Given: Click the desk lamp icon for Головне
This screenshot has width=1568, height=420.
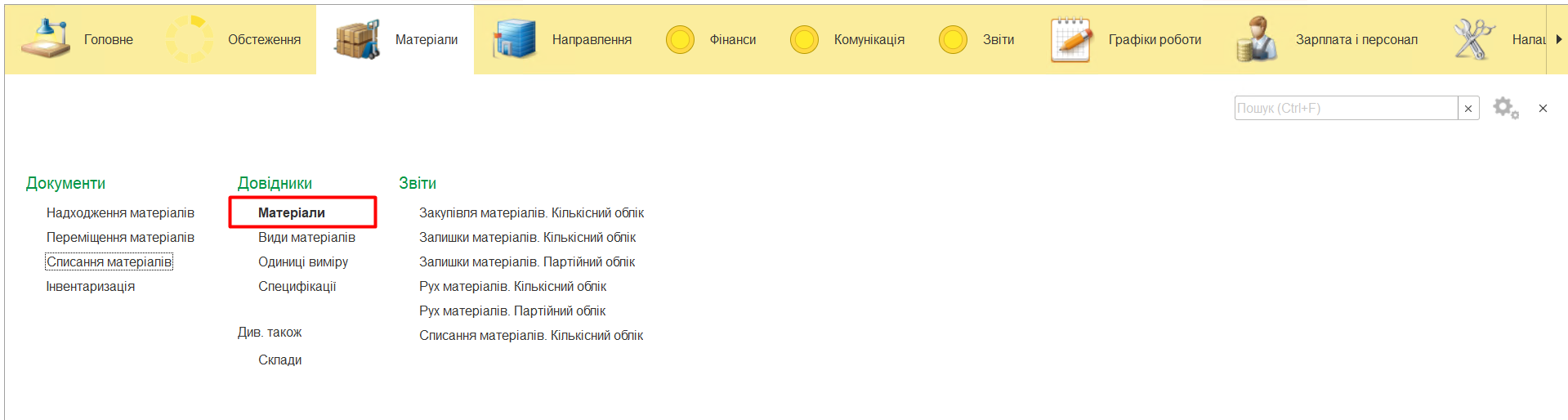Looking at the screenshot, I should pyautogui.click(x=46, y=39).
